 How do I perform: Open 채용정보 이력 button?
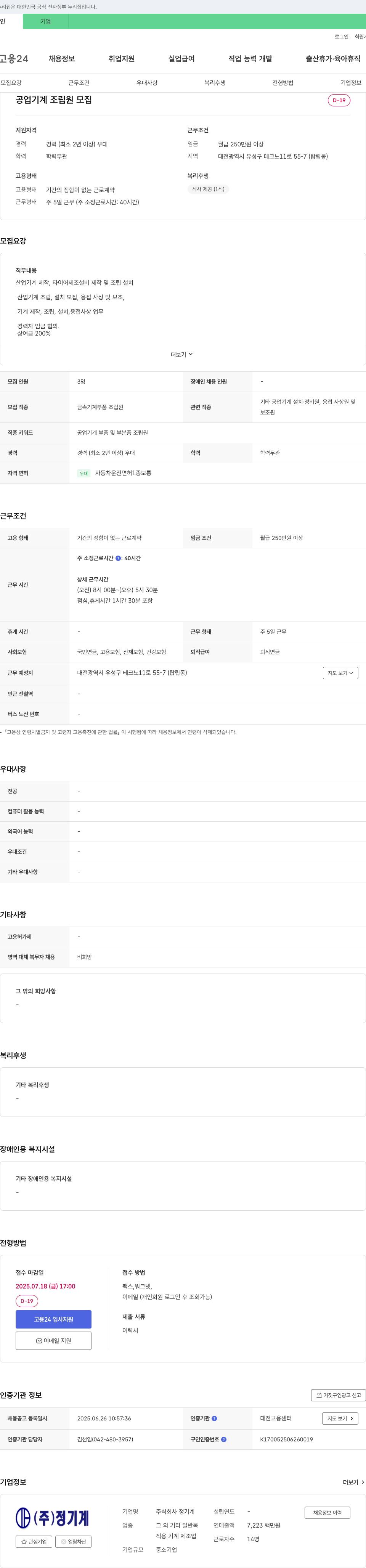tap(327, 1513)
